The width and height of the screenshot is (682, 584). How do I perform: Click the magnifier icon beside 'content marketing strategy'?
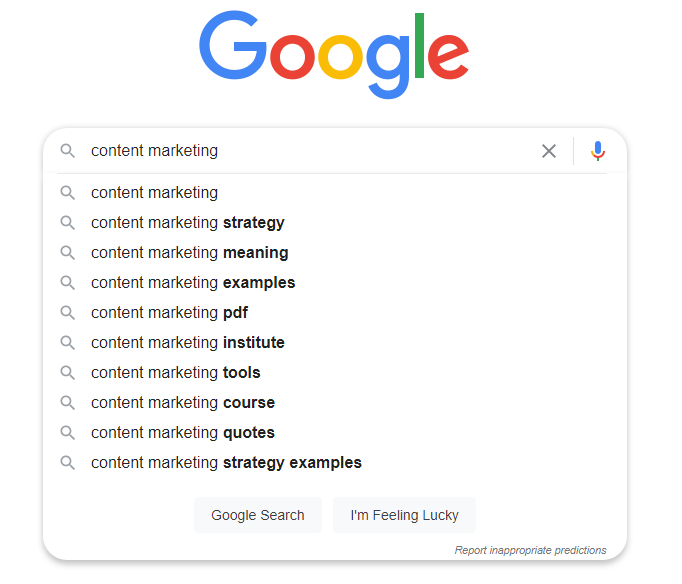(x=67, y=223)
